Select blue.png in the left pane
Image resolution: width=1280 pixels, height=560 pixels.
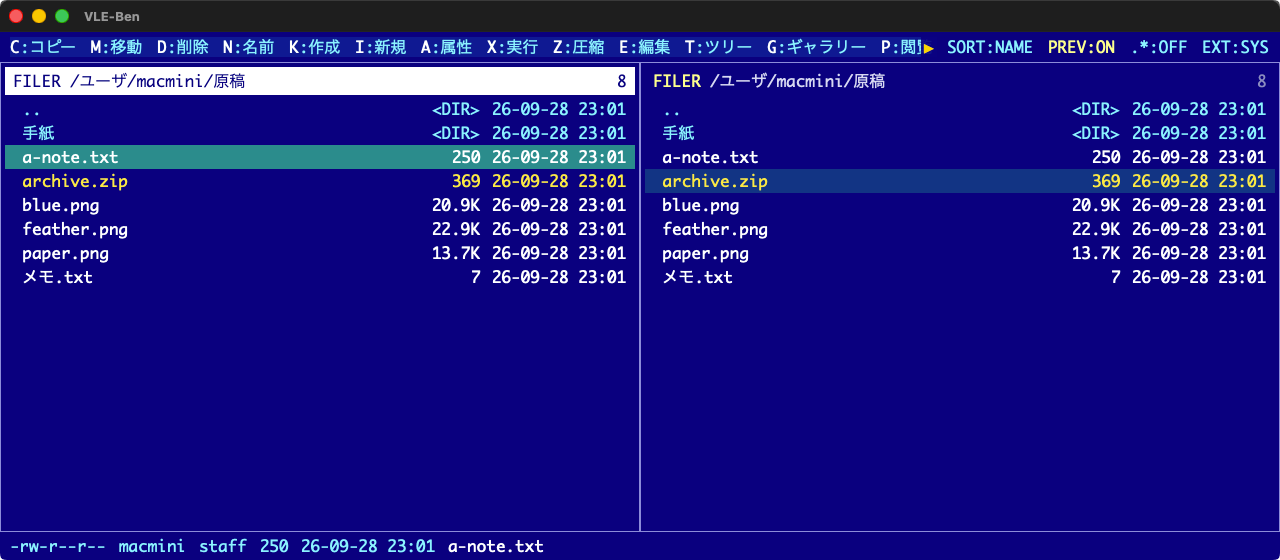point(320,205)
